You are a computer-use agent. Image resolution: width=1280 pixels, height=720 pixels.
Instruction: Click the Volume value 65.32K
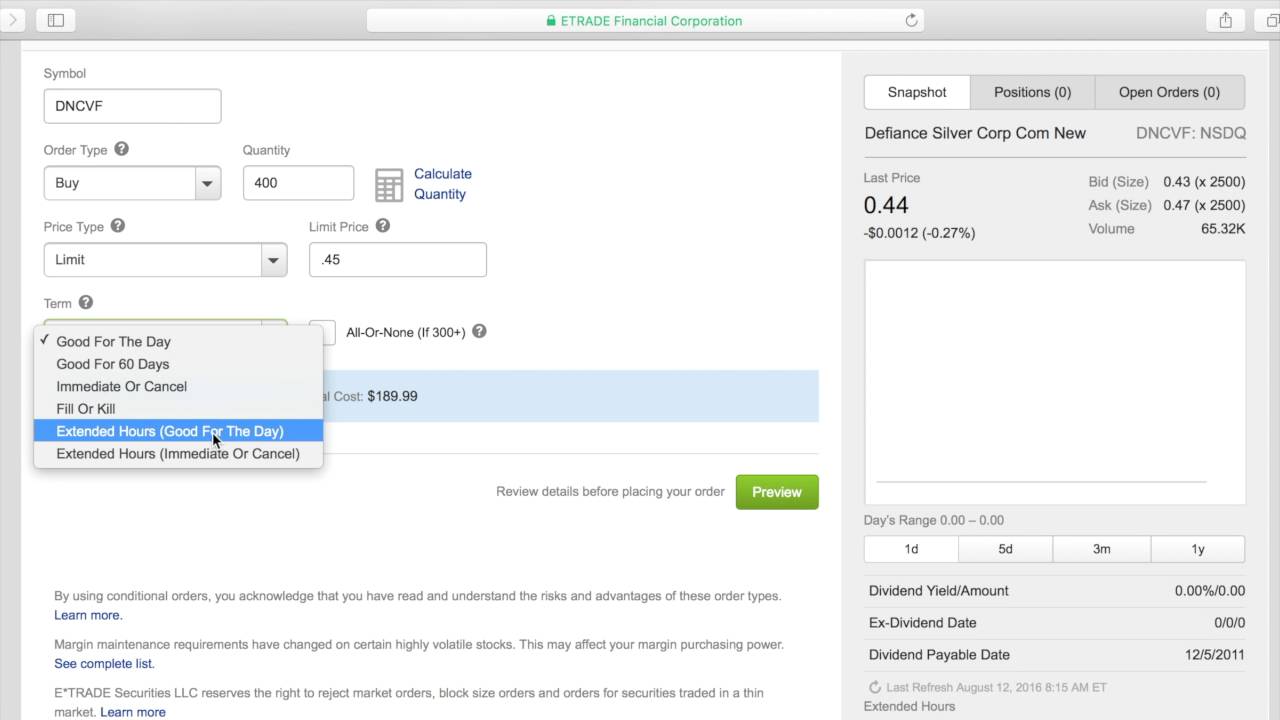pos(1224,229)
